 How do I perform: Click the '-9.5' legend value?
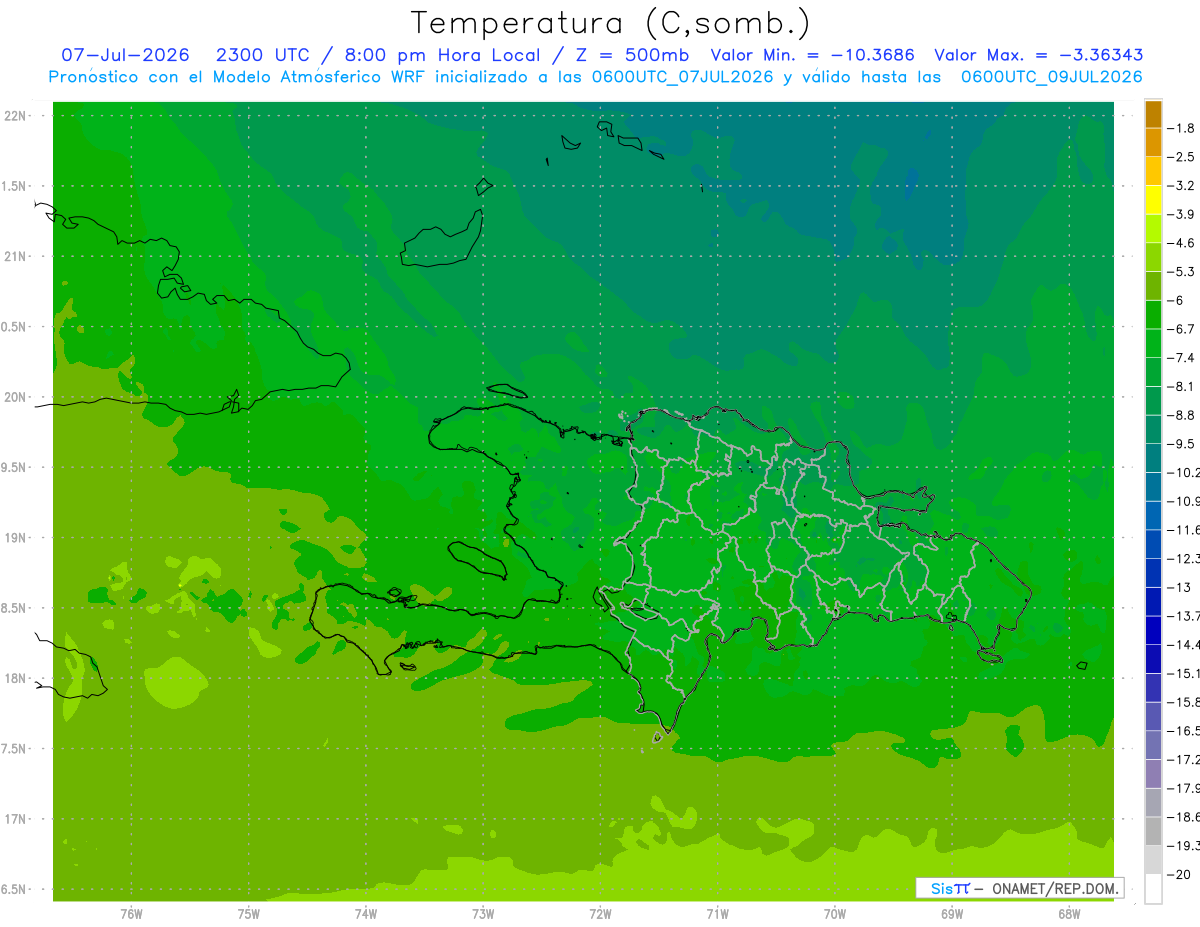point(1182,444)
